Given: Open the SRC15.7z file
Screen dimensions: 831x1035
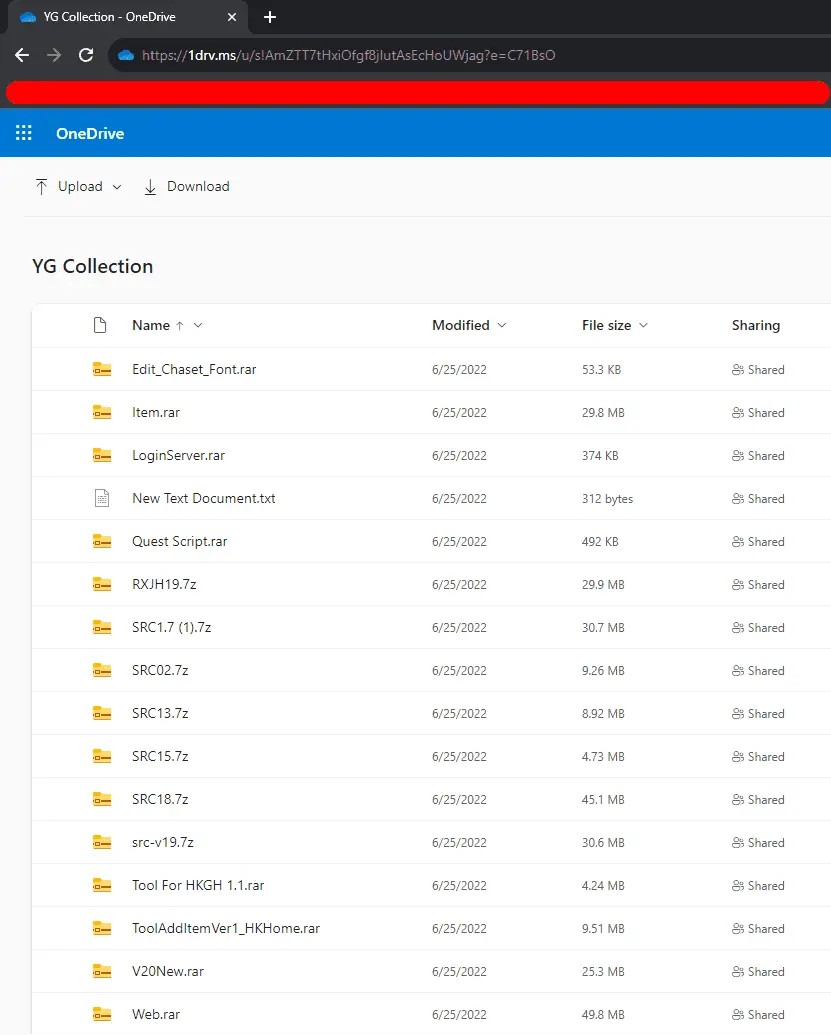Looking at the screenshot, I should click(160, 756).
